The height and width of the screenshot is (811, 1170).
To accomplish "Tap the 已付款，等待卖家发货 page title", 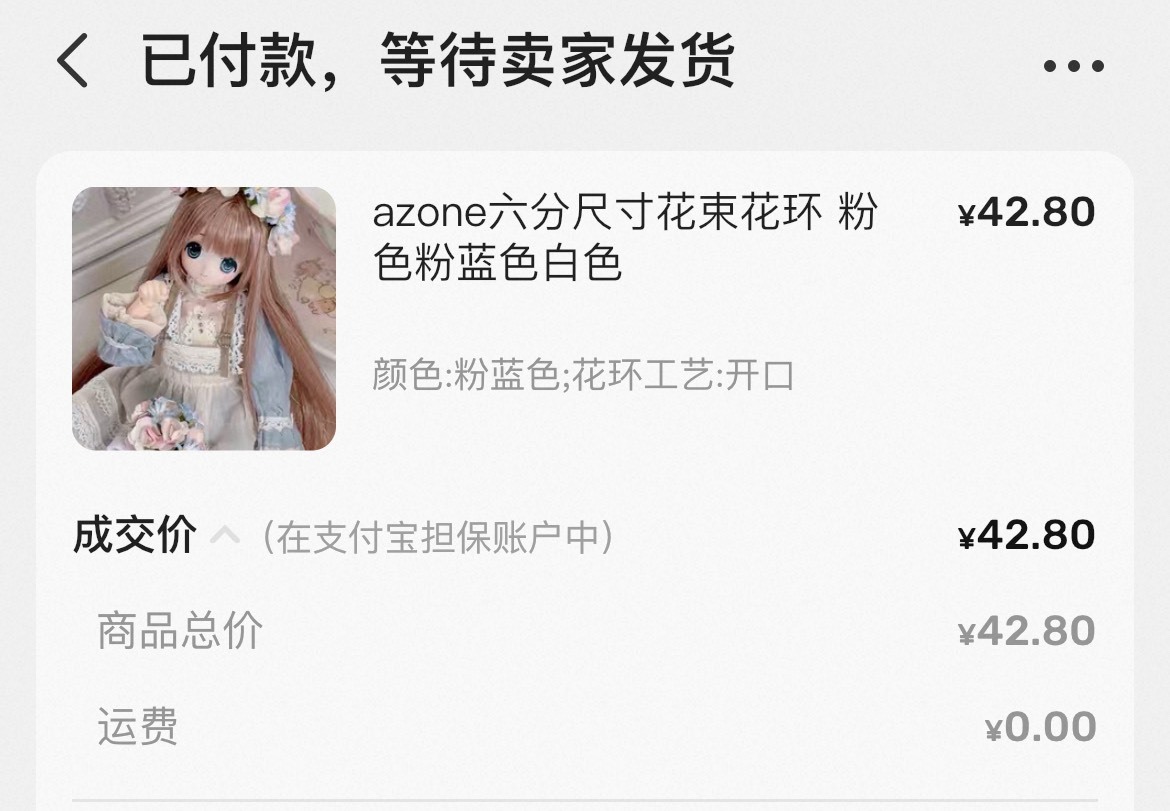I will [439, 62].
